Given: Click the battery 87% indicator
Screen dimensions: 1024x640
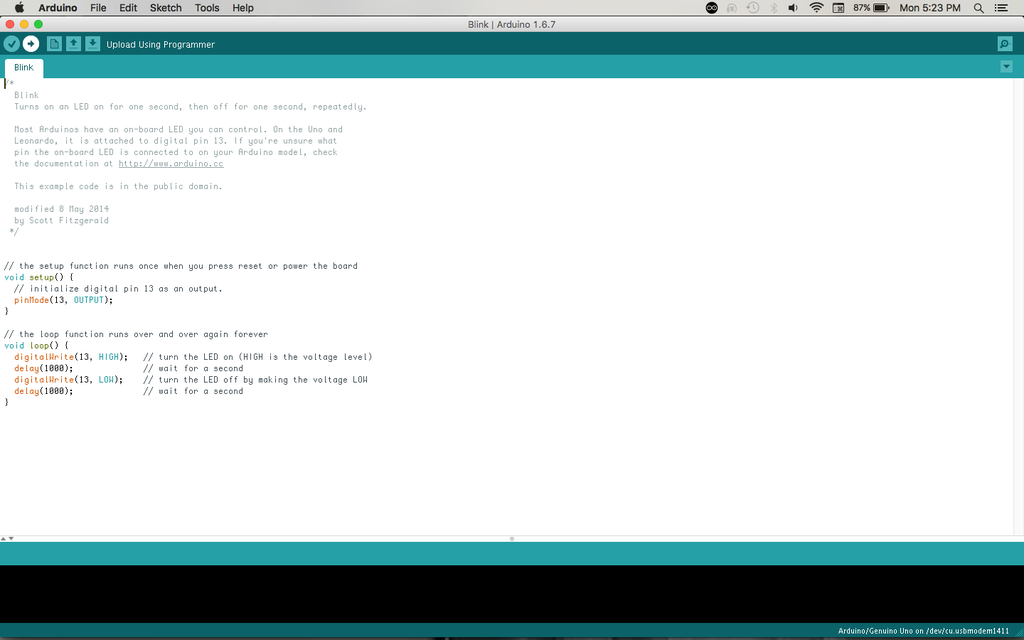Looking at the screenshot, I should point(871,8).
